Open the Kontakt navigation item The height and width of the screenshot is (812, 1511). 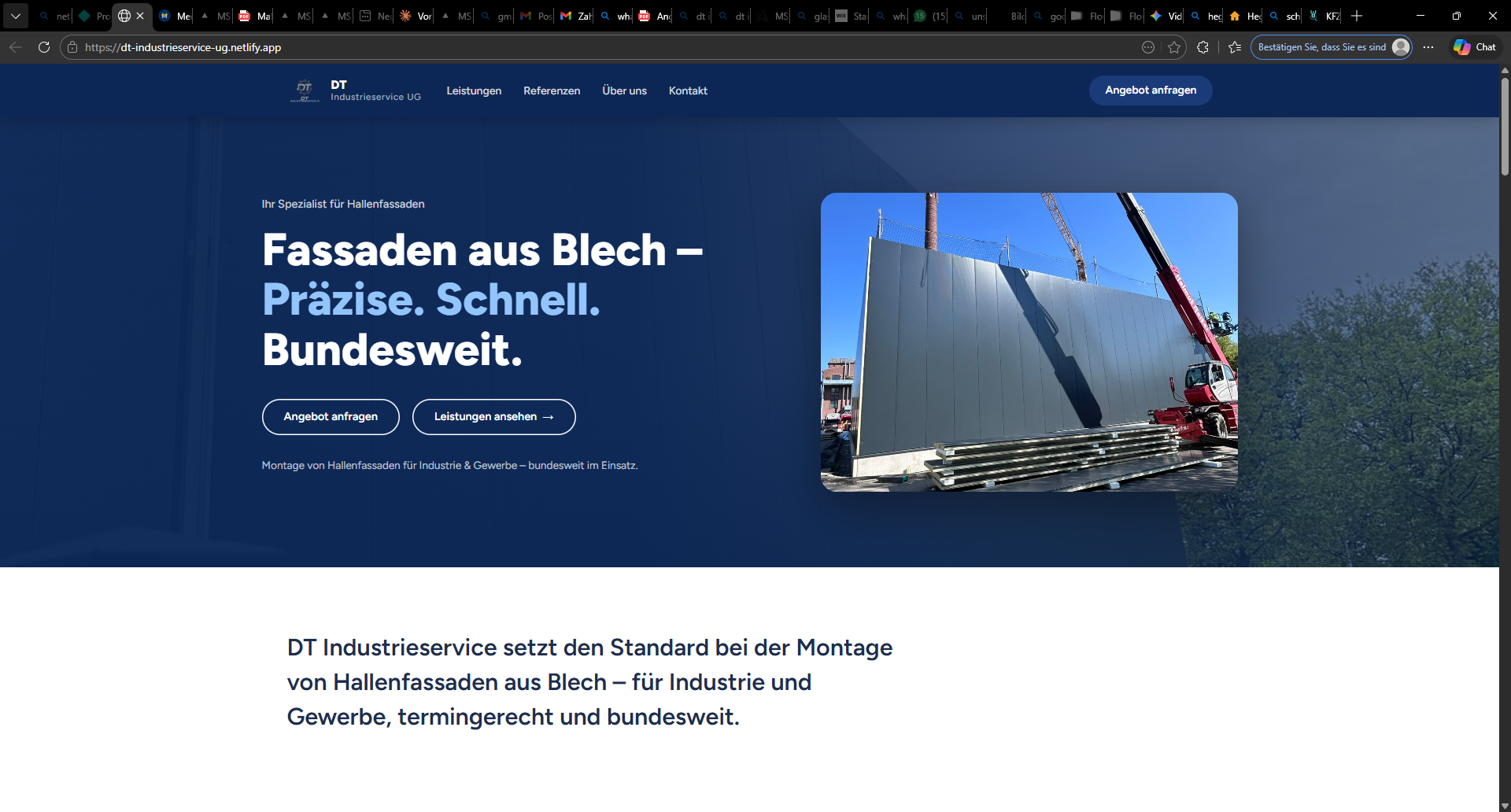687,90
